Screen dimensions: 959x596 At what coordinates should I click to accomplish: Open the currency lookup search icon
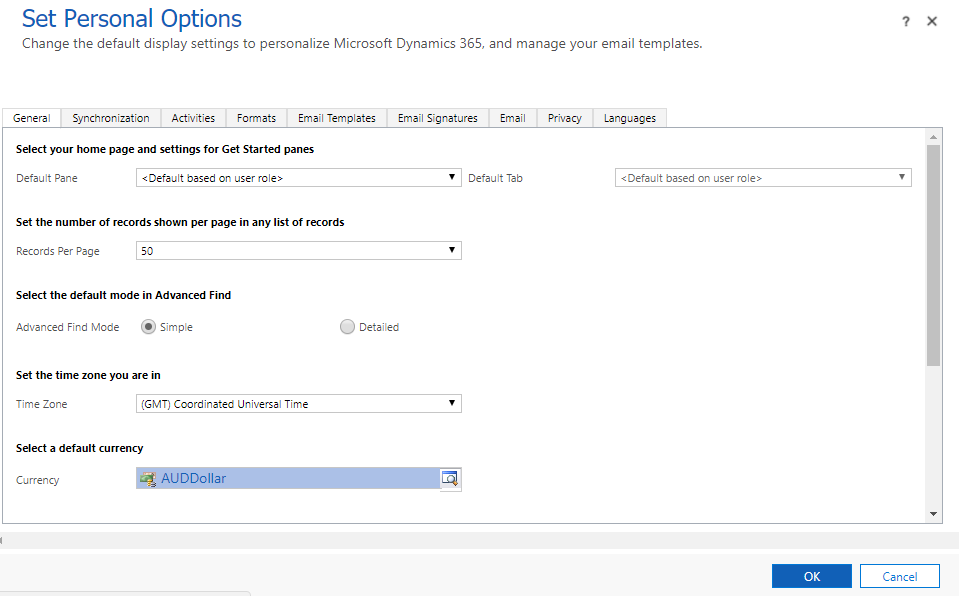450,478
